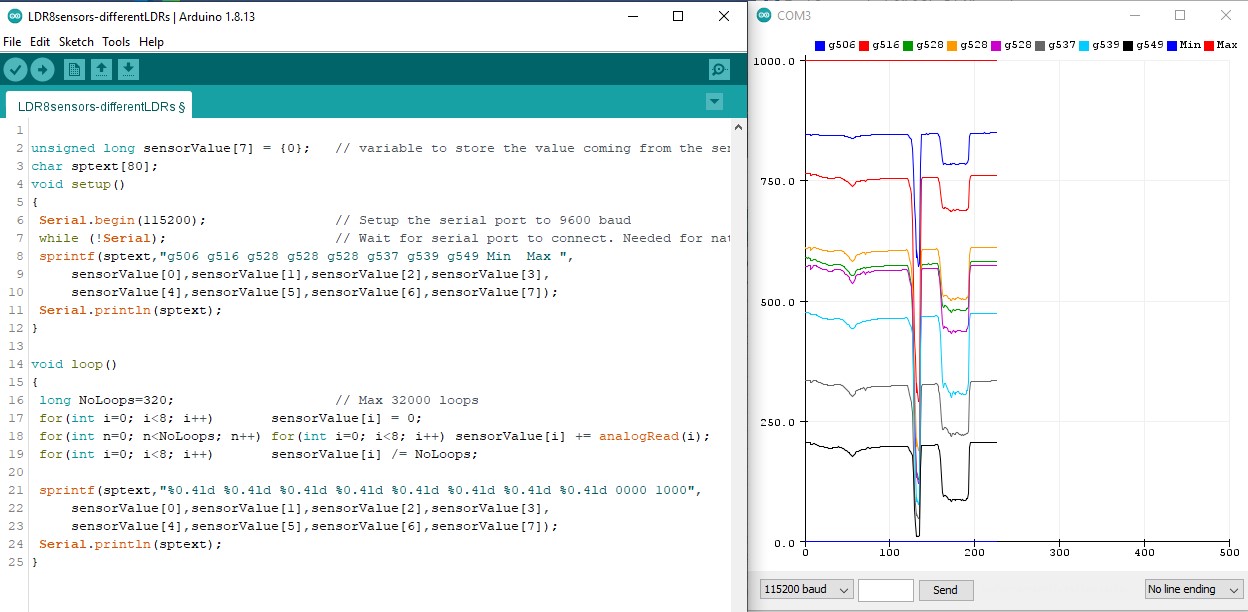Click line number 21 in the gutter
This screenshot has height=612, width=1248.
coord(15,490)
